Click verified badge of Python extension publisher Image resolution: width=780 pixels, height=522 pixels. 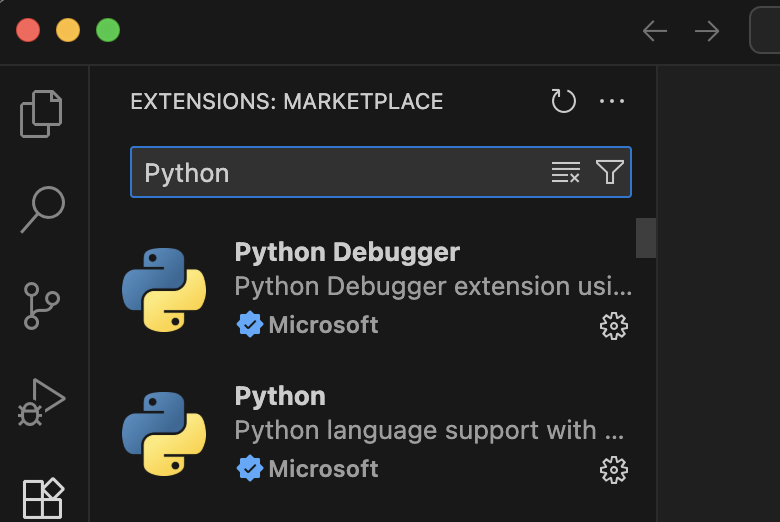pos(249,468)
